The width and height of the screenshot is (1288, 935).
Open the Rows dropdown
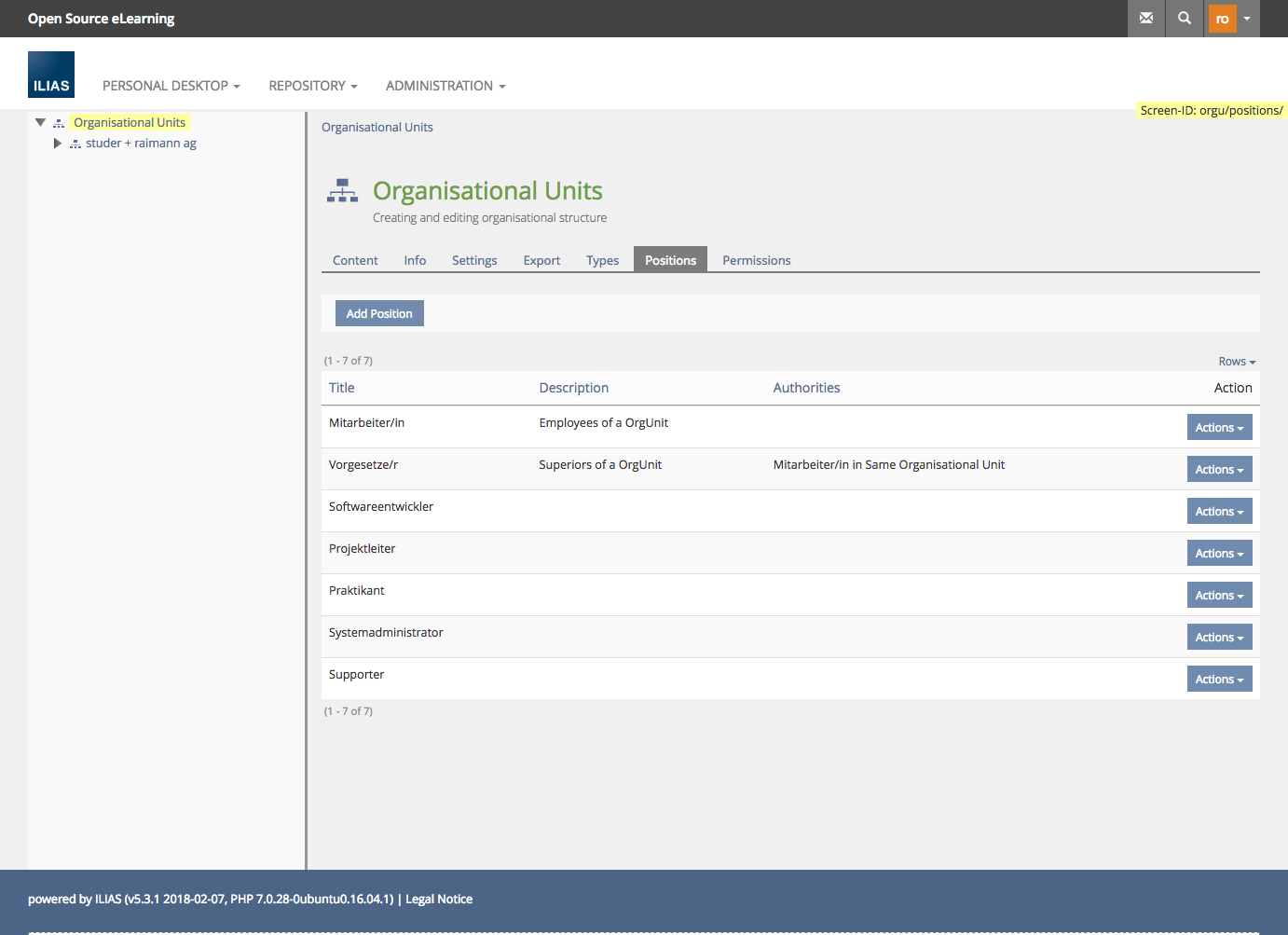click(1237, 362)
